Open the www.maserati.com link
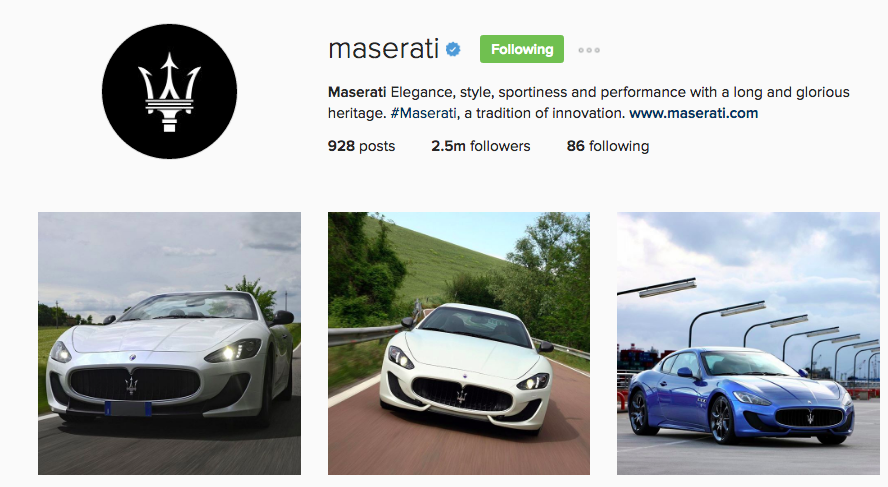 coord(694,113)
